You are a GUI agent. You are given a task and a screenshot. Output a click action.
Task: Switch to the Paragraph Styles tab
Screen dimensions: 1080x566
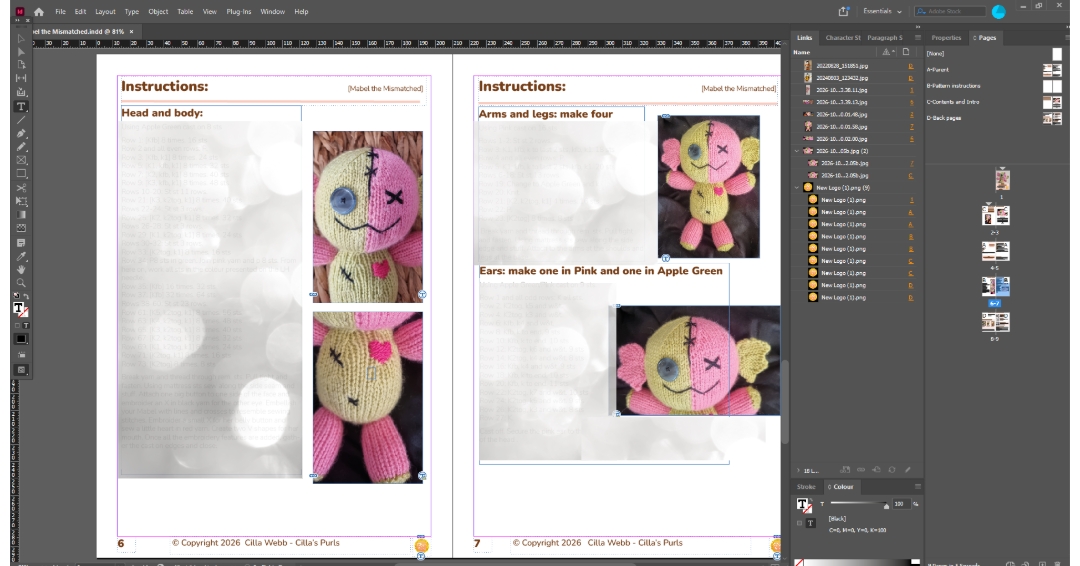click(885, 38)
